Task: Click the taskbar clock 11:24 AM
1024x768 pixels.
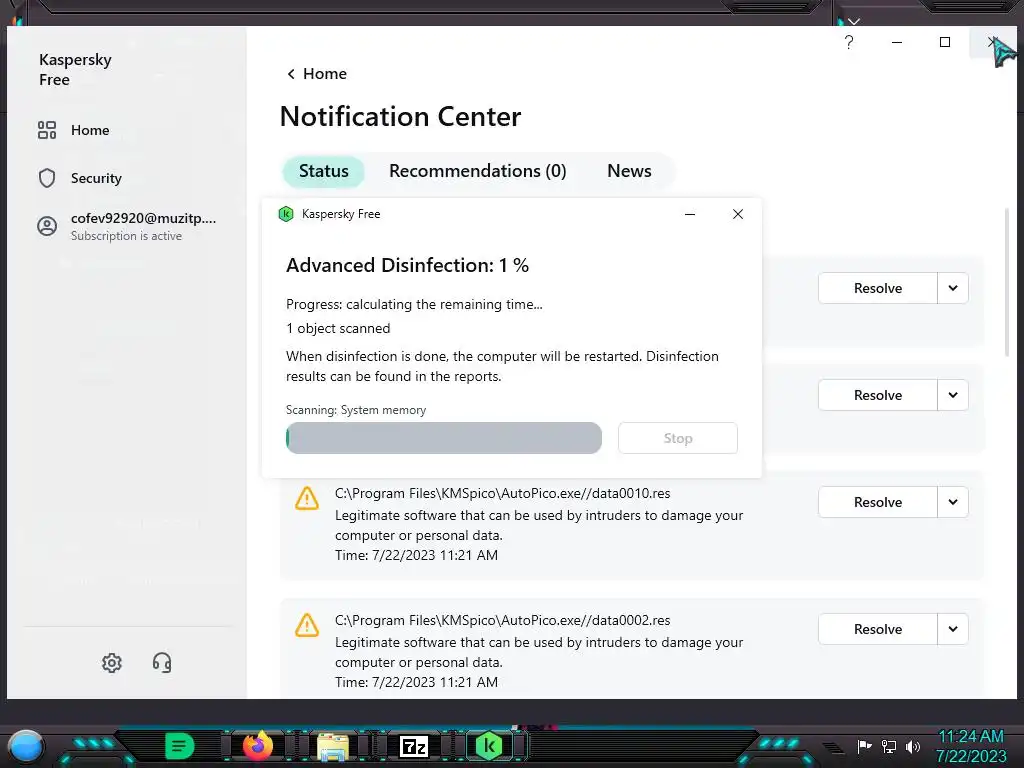Action: tap(970, 737)
